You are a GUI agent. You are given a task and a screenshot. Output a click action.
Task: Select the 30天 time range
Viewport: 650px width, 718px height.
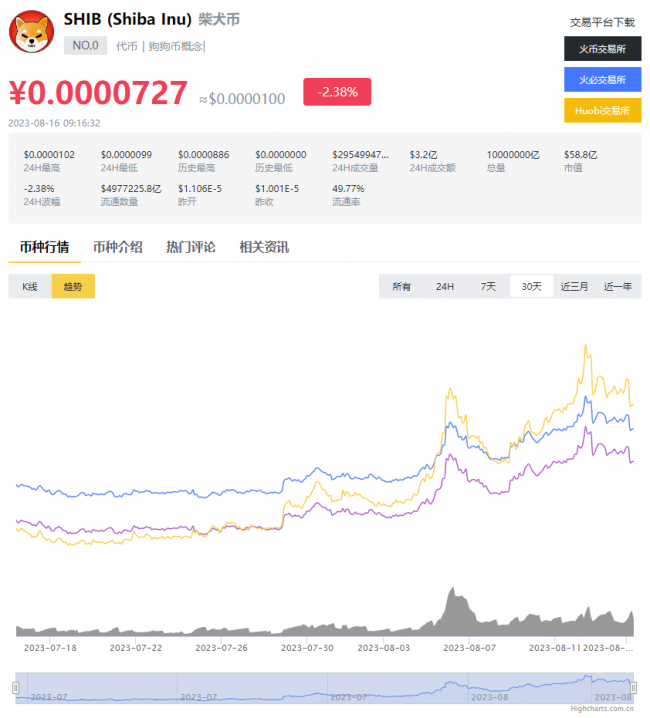[x=531, y=287]
